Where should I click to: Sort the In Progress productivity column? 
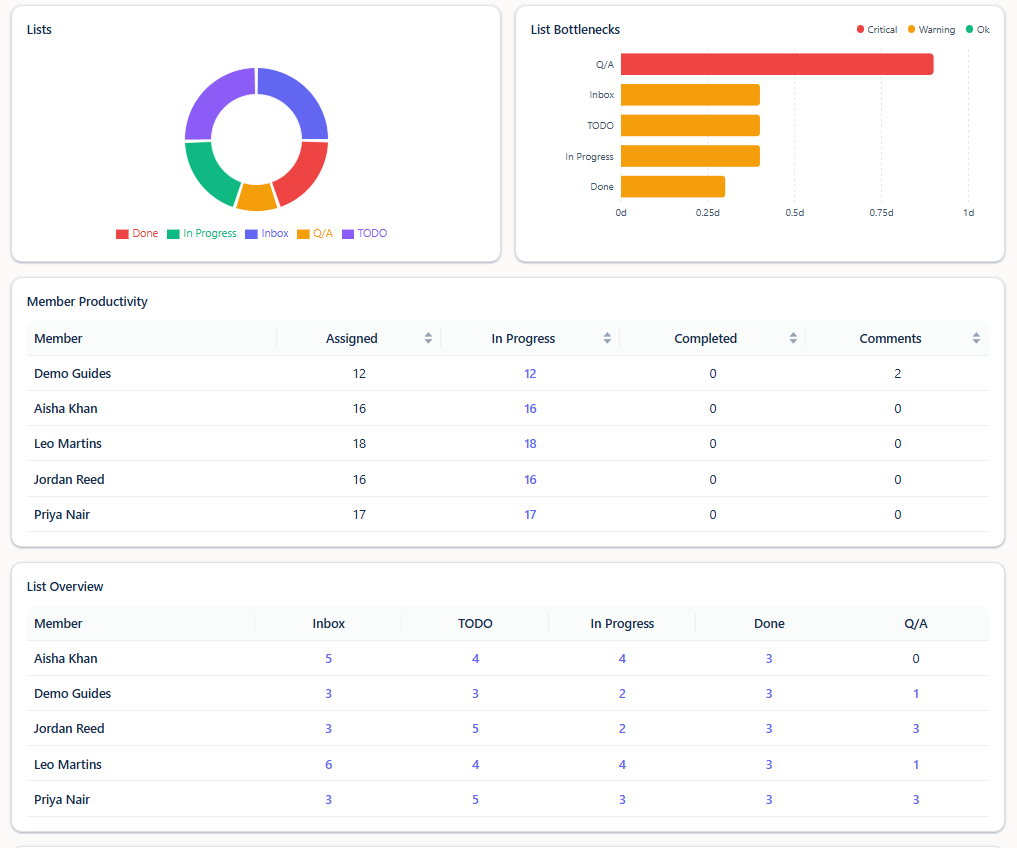coord(607,338)
